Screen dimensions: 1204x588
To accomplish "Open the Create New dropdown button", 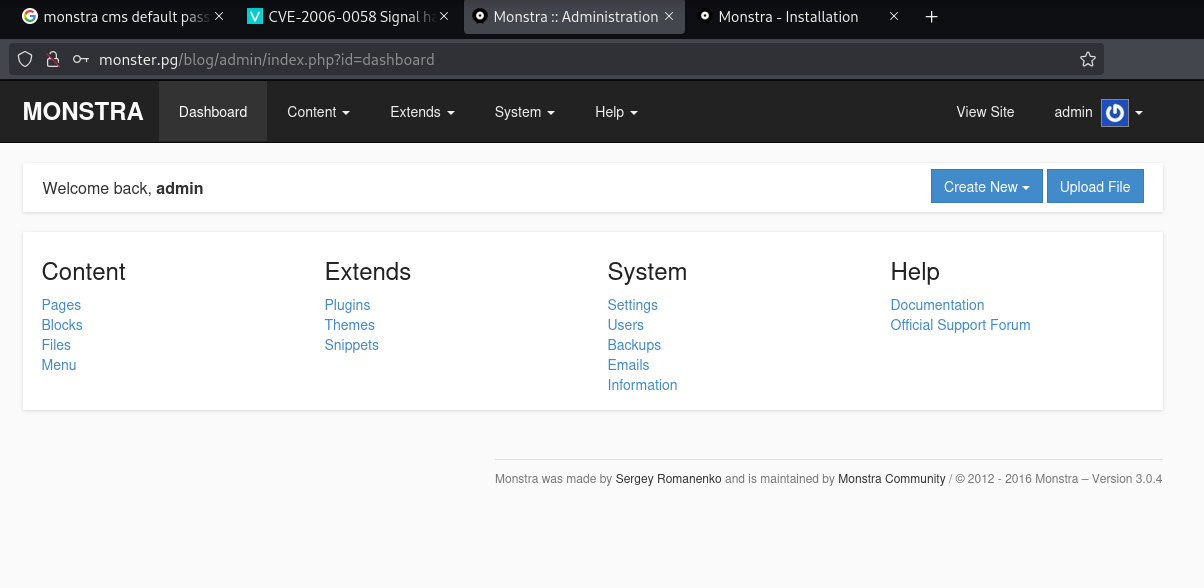I will [987, 187].
